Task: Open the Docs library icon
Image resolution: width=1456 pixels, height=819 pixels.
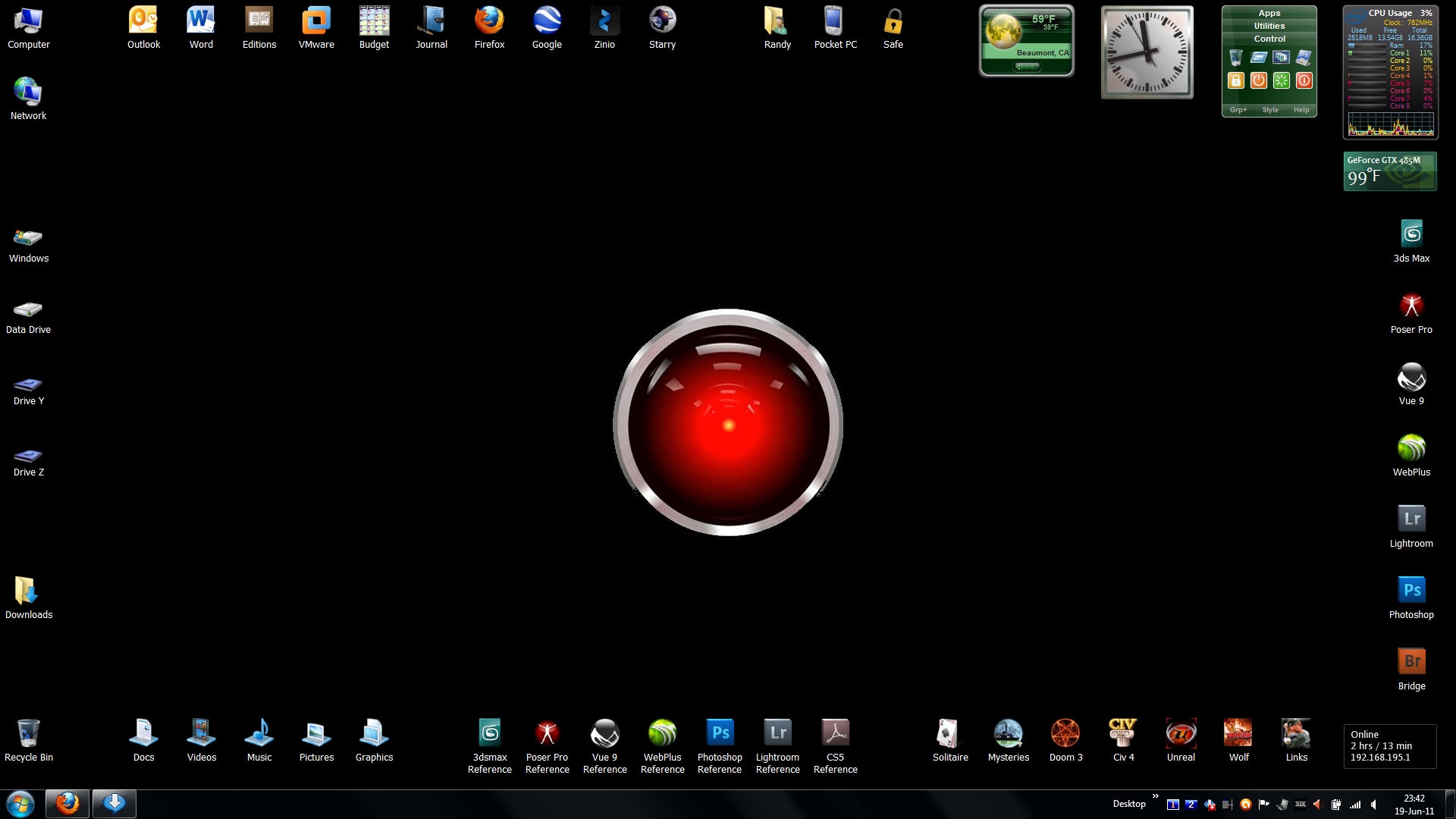Action: [143, 741]
